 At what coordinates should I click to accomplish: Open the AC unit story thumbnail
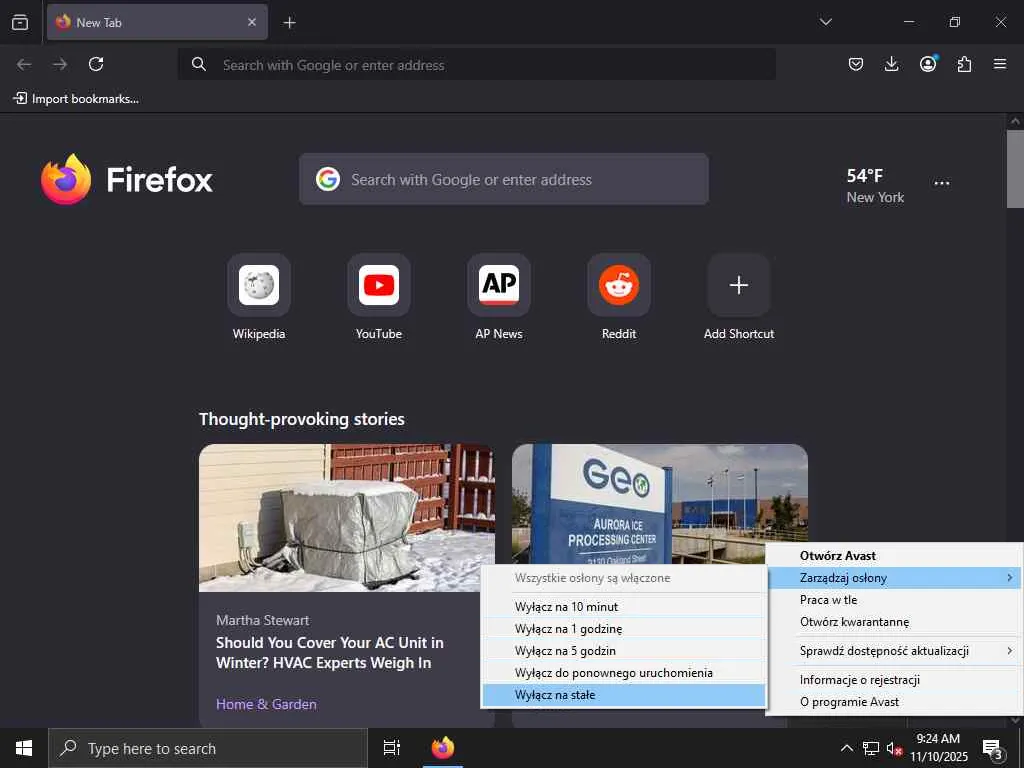pos(347,518)
